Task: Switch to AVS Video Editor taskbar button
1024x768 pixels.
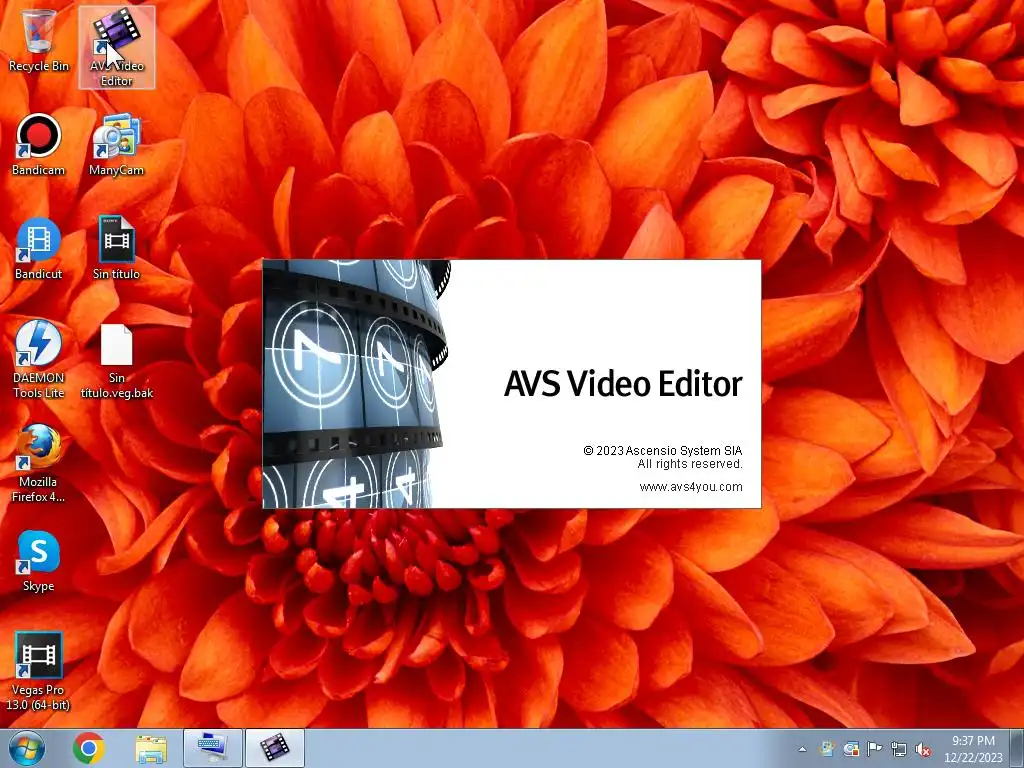Action: (275, 748)
